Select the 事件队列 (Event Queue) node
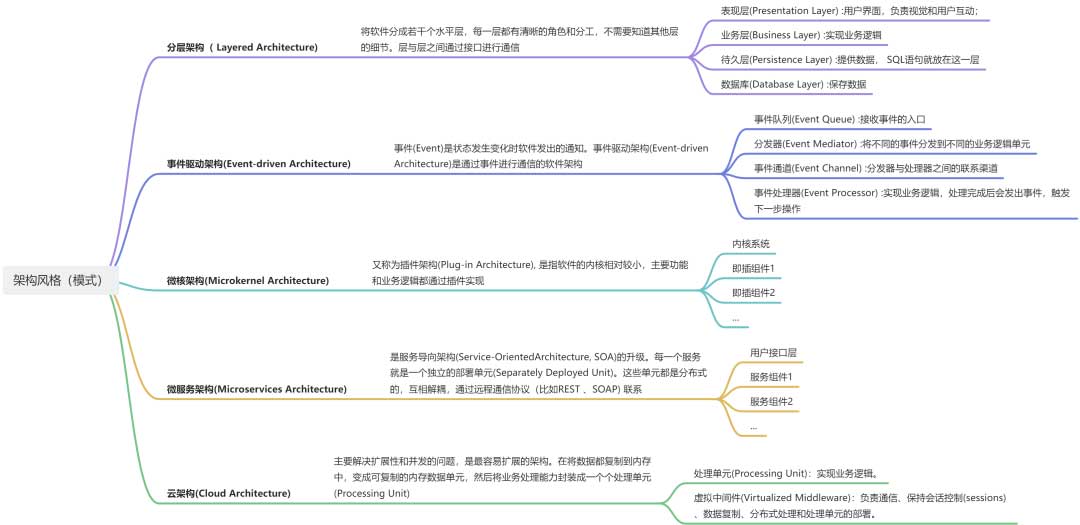Image resolution: width=1080 pixels, height=525 pixels. 839,119
